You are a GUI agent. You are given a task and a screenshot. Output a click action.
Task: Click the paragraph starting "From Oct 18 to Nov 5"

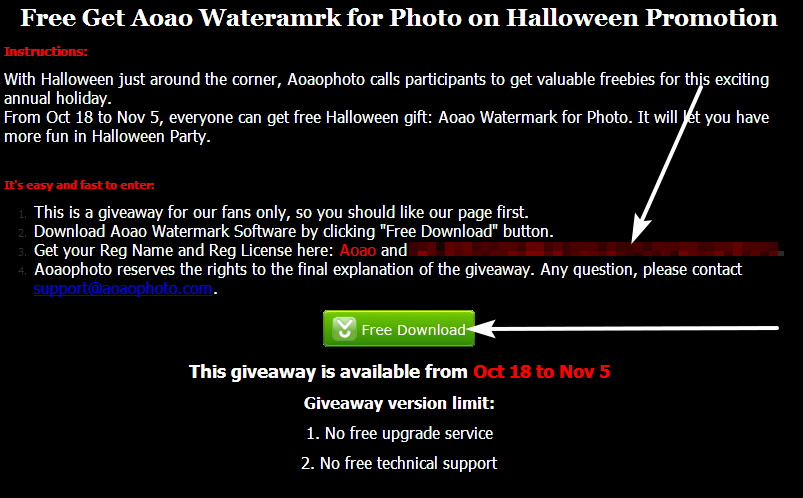[x=387, y=127]
